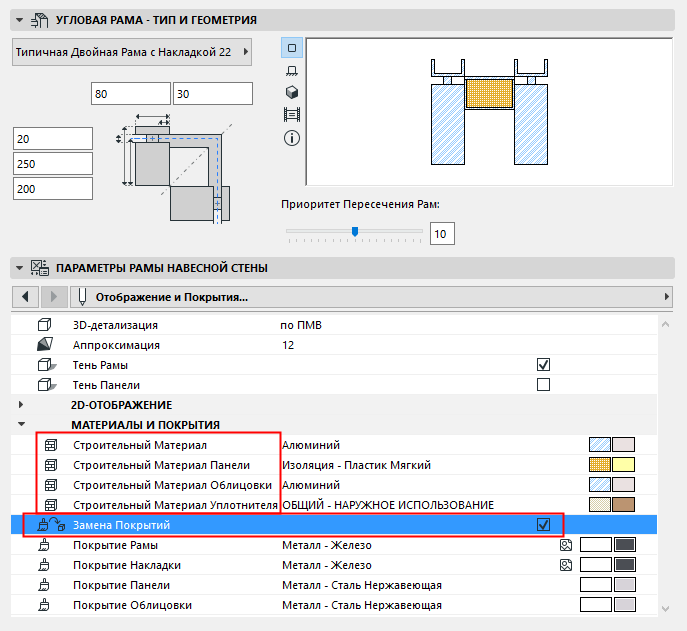Click the parameter list scroll down arrow
The width and height of the screenshot is (687, 631).
(x=666, y=609)
